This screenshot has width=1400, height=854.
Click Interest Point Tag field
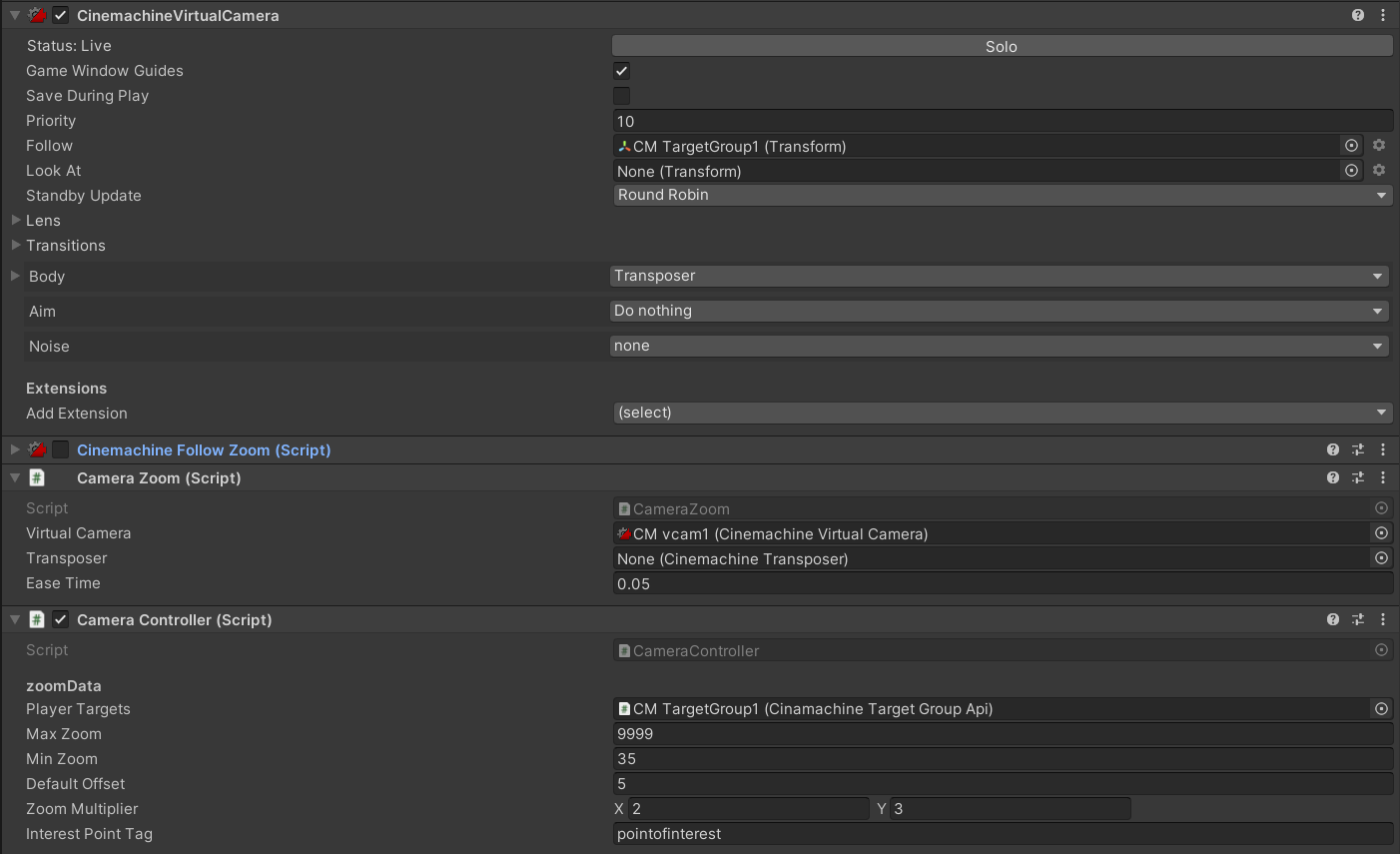pyautogui.click(x=1003, y=834)
